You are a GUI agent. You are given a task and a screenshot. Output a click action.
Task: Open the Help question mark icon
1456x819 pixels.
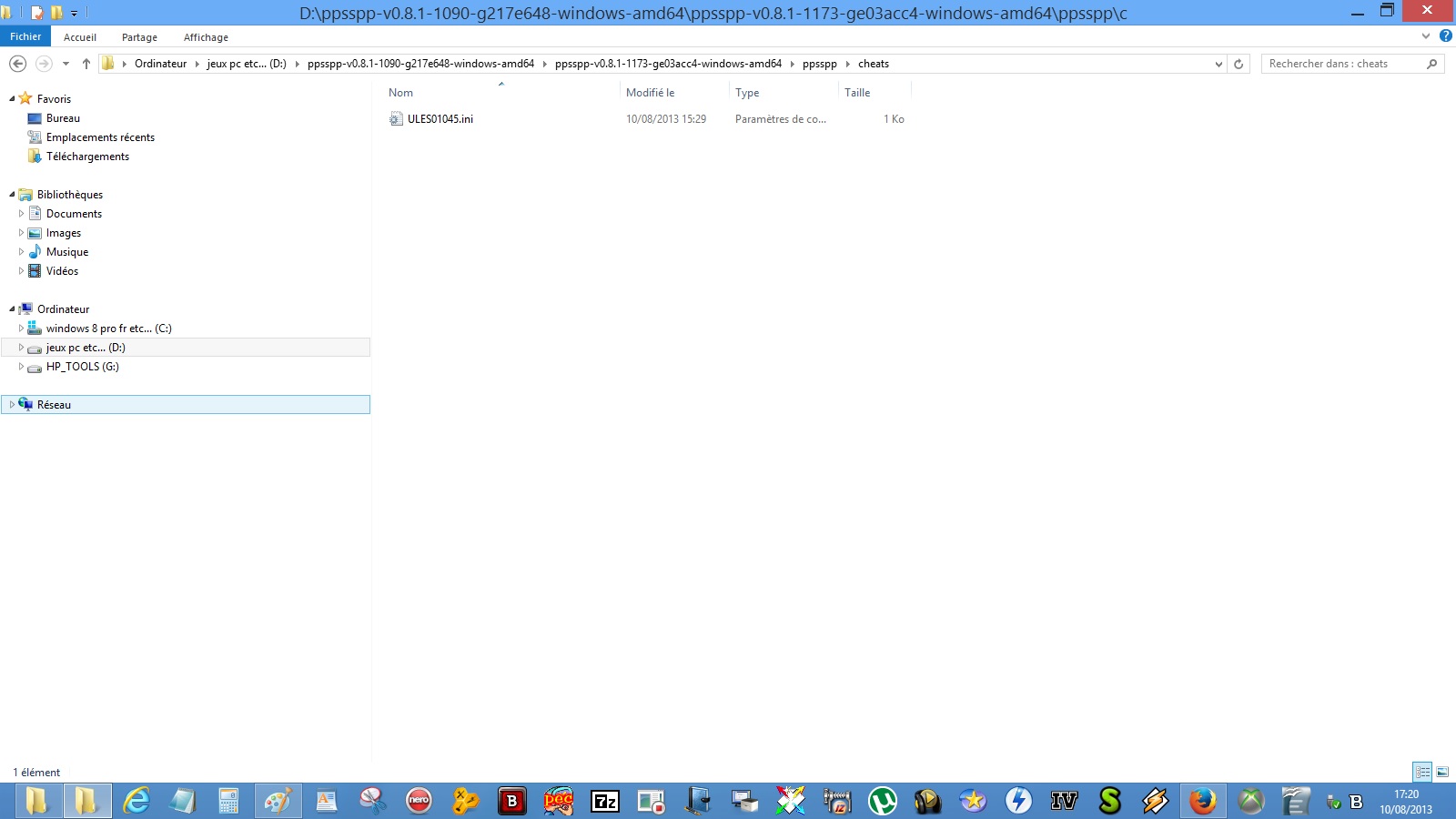1445,36
